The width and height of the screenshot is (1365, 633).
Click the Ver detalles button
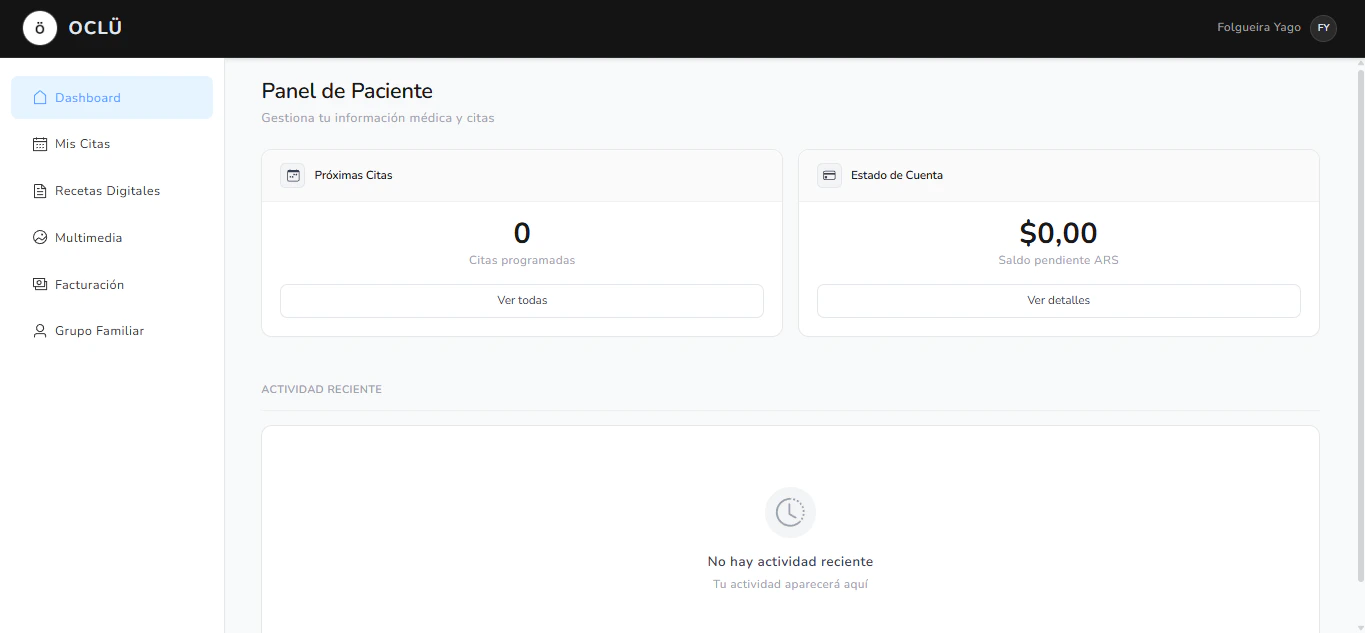[1059, 301]
